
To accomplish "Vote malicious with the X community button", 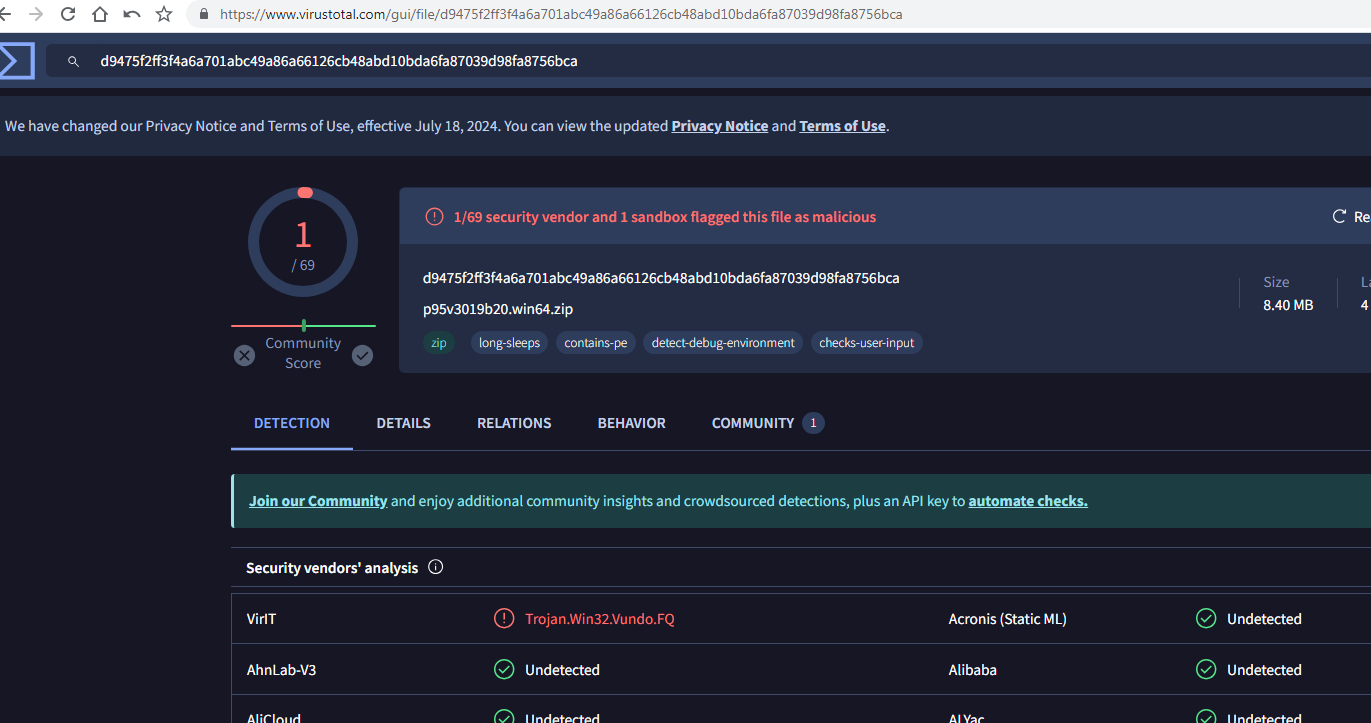I will point(244,355).
